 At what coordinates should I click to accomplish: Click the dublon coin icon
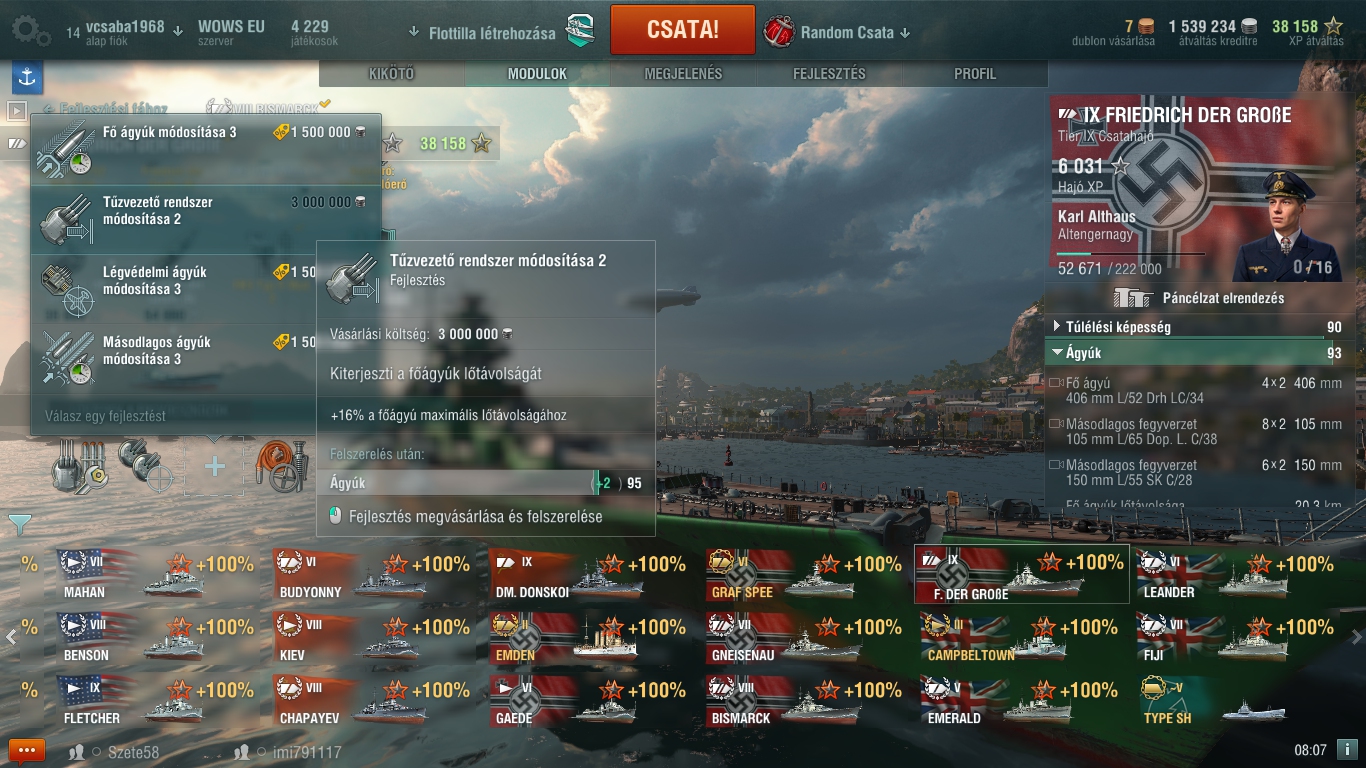tap(1146, 27)
